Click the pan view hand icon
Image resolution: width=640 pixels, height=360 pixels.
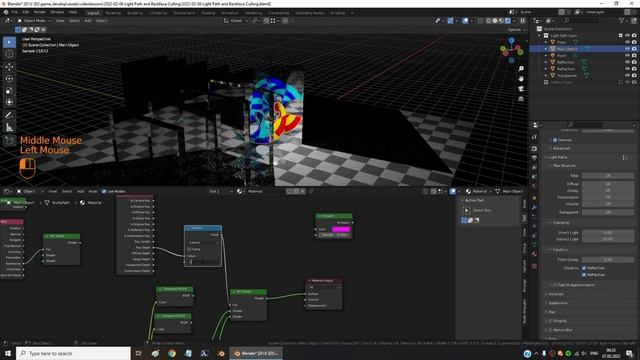pyautogui.click(x=521, y=78)
